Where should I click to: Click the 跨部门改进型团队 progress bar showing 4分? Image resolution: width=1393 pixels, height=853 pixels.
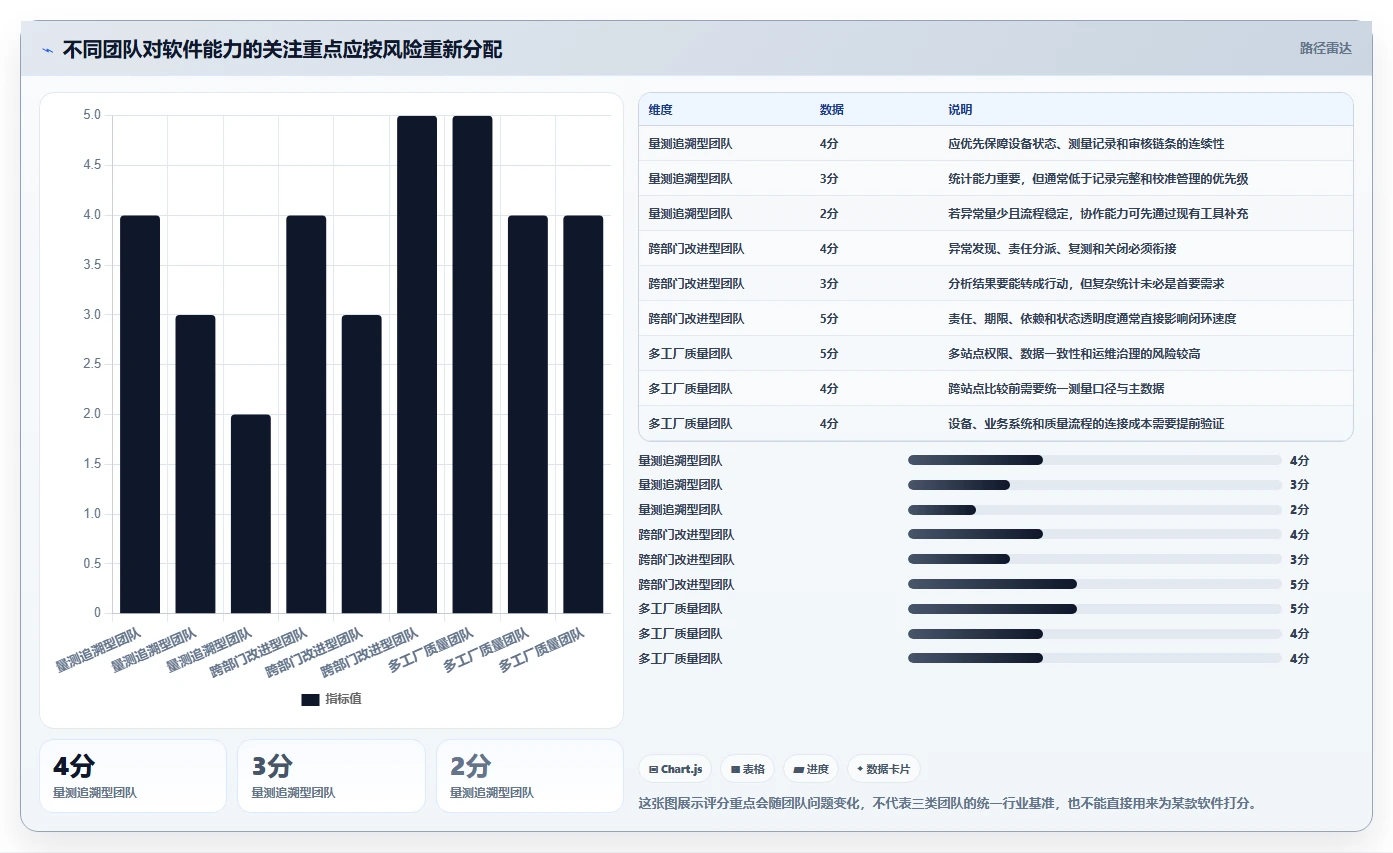click(1094, 535)
